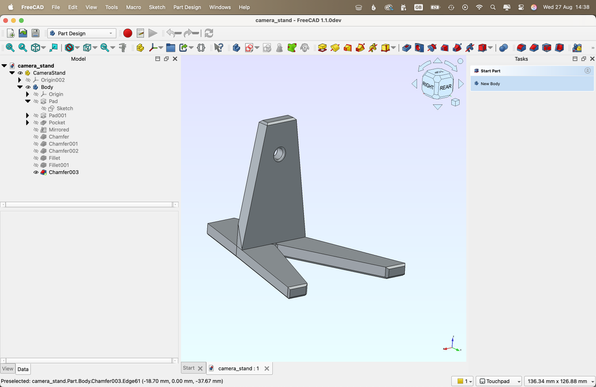Click the Refresh recompute icon

[x=209, y=33]
